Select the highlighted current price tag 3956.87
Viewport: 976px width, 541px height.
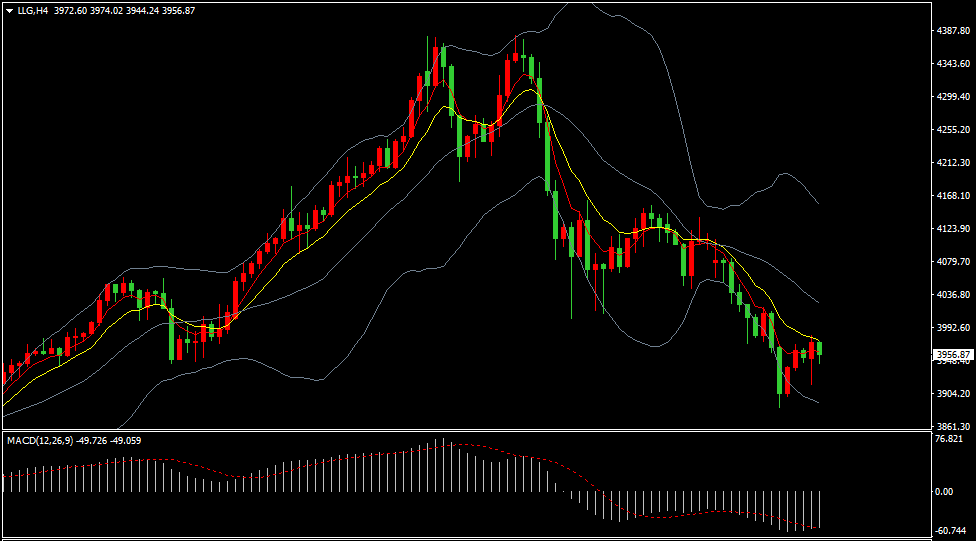(953, 354)
